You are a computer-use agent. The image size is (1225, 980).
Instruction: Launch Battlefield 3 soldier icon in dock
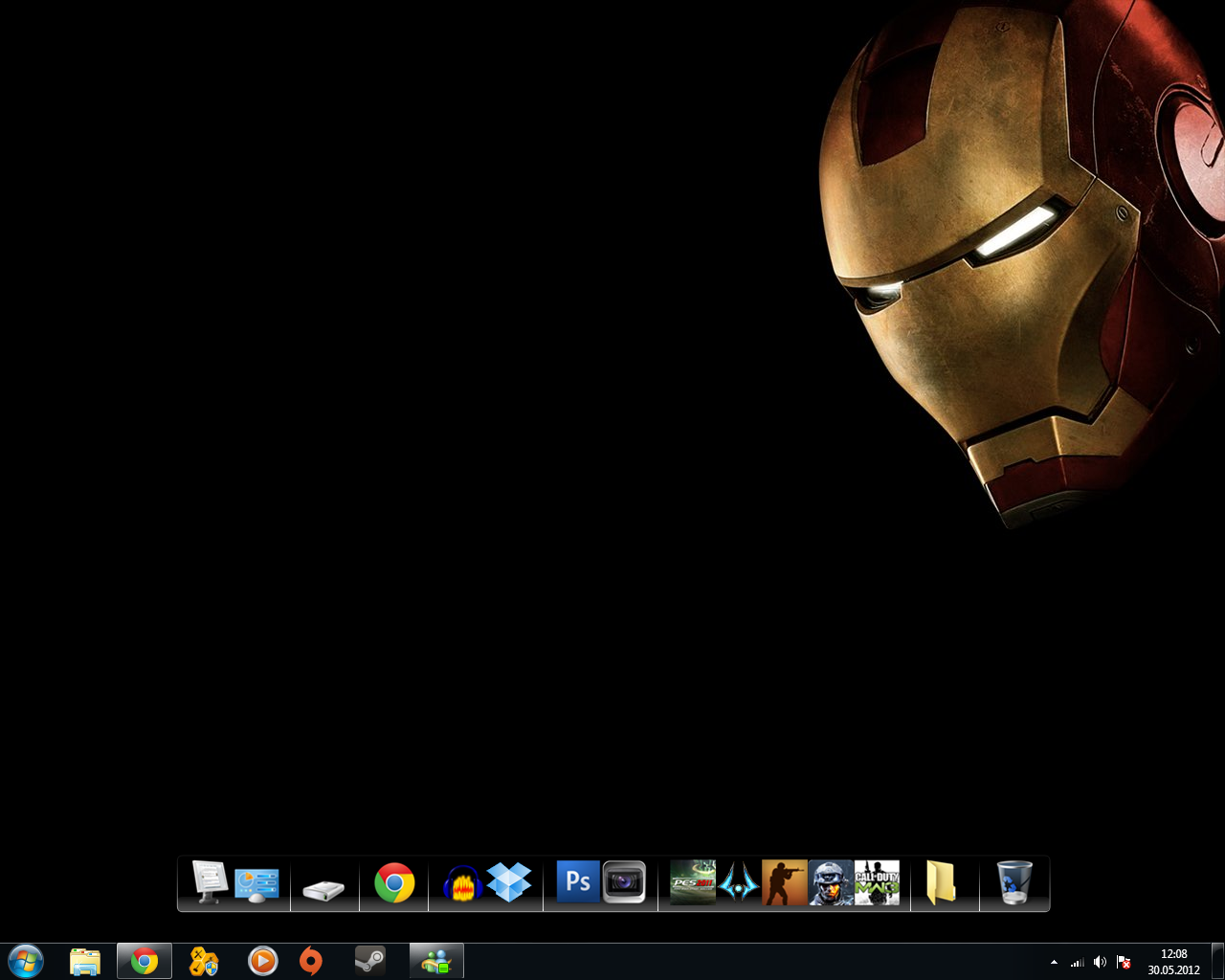pos(830,882)
